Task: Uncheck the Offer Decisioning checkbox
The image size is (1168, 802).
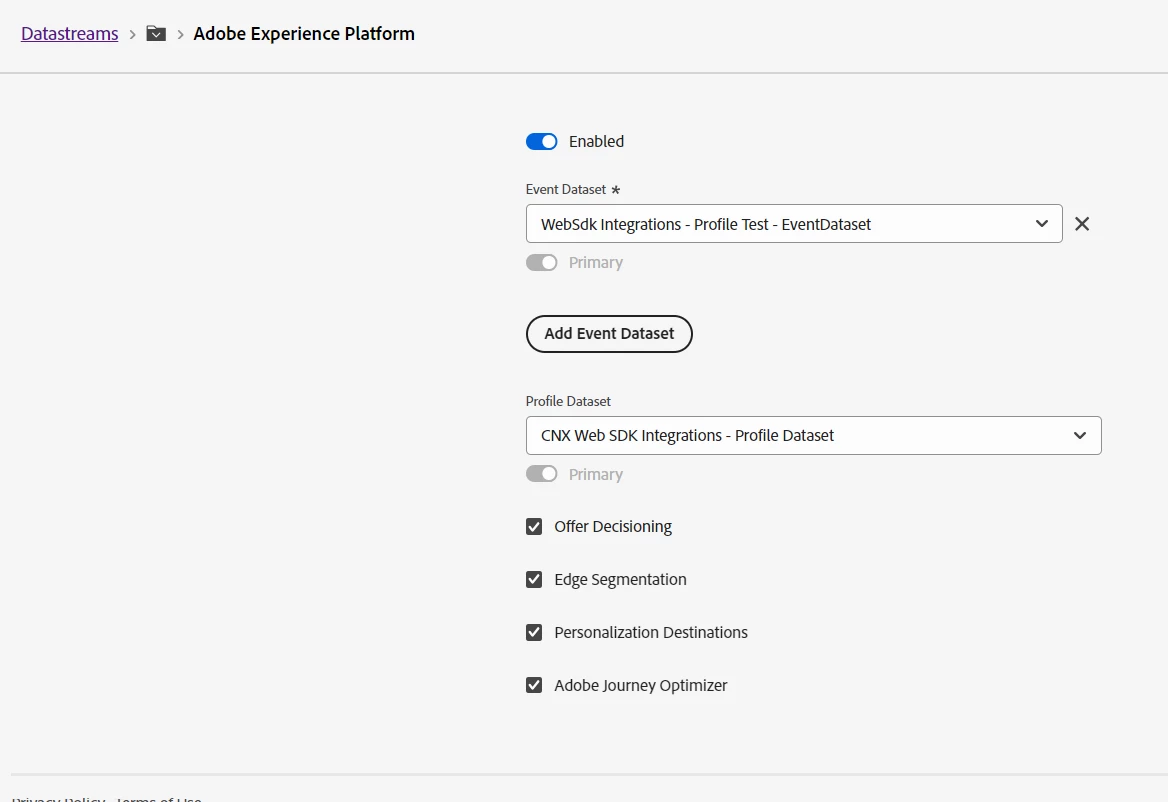Action: tap(534, 527)
